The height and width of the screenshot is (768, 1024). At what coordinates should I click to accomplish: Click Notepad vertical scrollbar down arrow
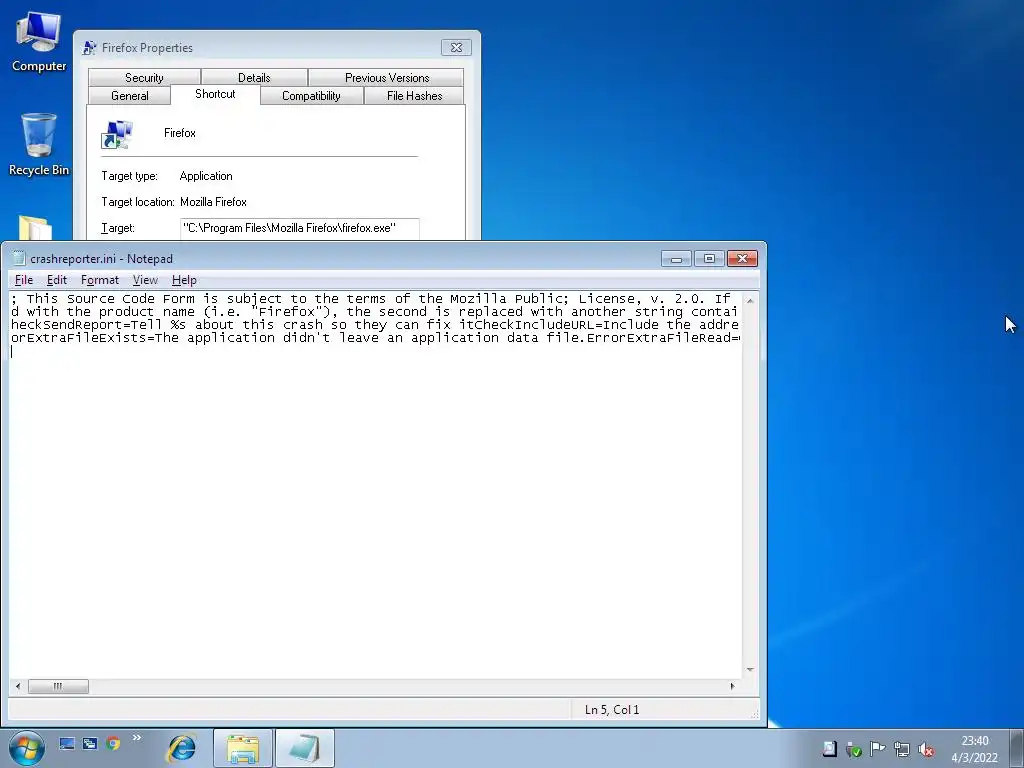[x=750, y=670]
